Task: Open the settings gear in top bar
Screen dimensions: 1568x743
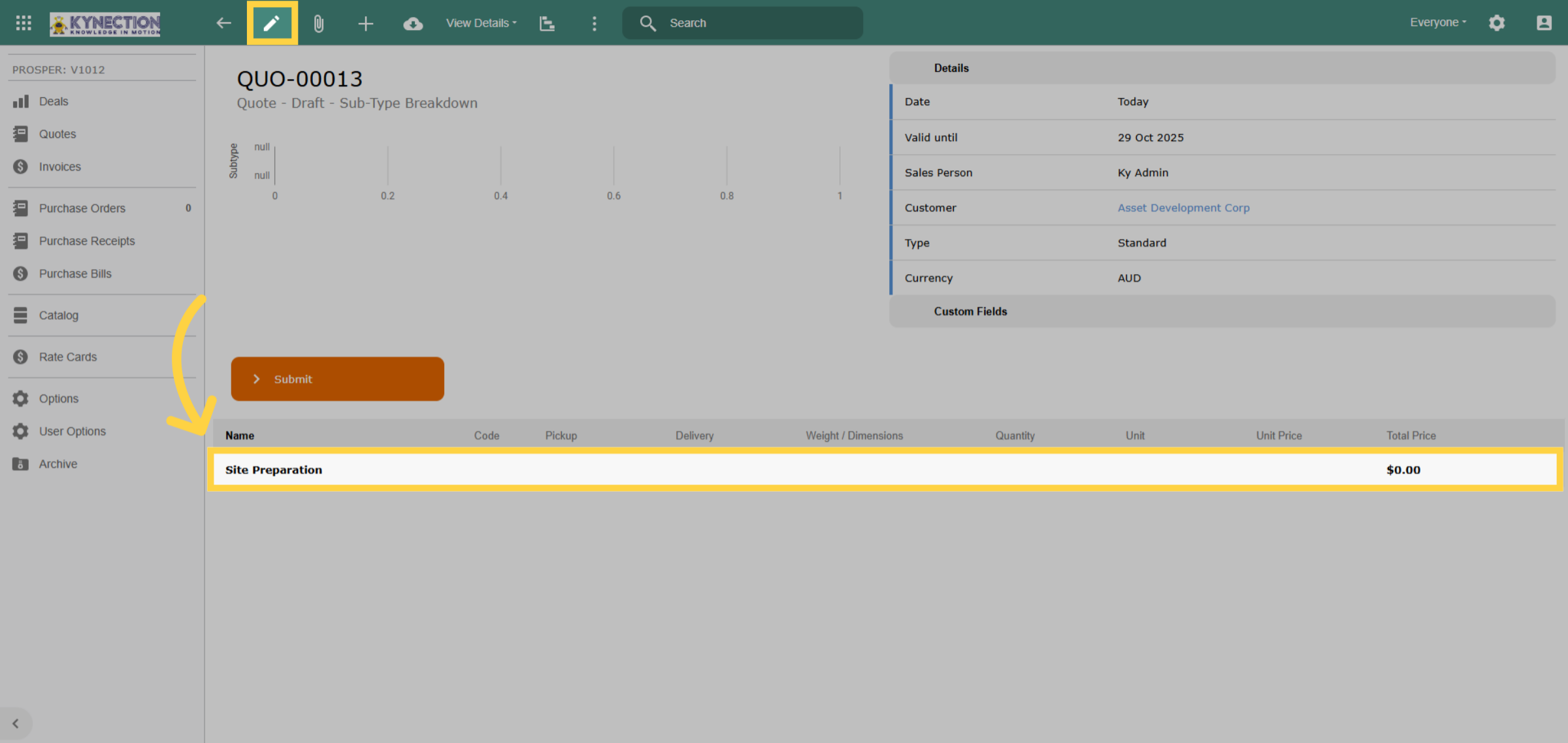Action: [1497, 24]
